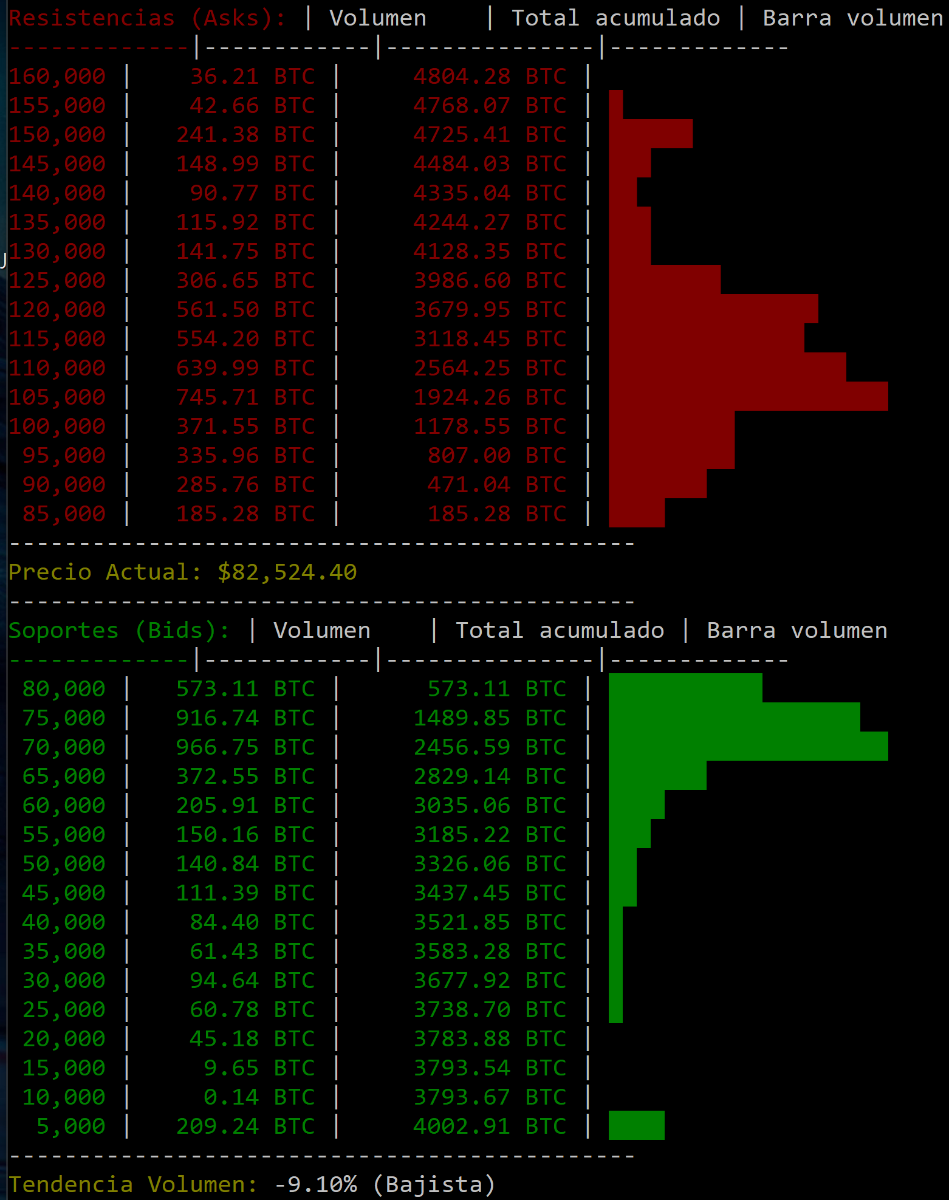Viewport: 949px width, 1200px height.
Task: Click ask volume 115.92 BTC
Action: pos(245,221)
